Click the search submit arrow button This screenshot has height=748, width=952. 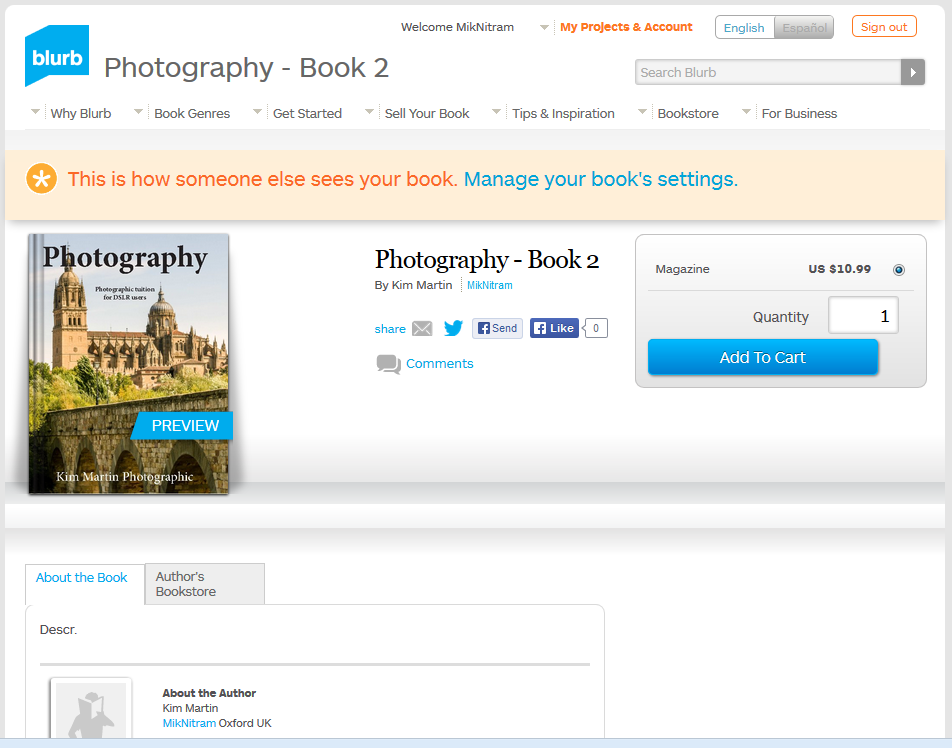(x=913, y=72)
